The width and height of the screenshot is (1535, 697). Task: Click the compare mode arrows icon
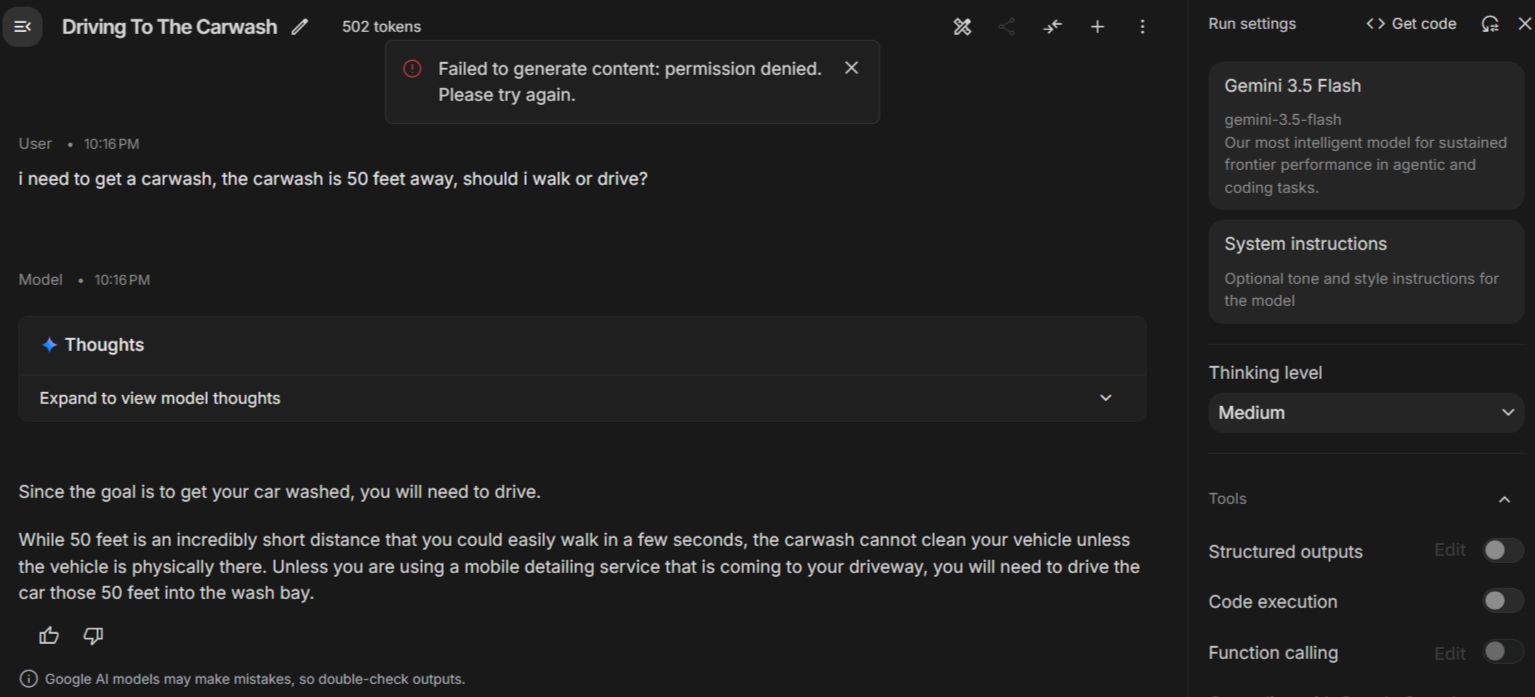(1052, 27)
